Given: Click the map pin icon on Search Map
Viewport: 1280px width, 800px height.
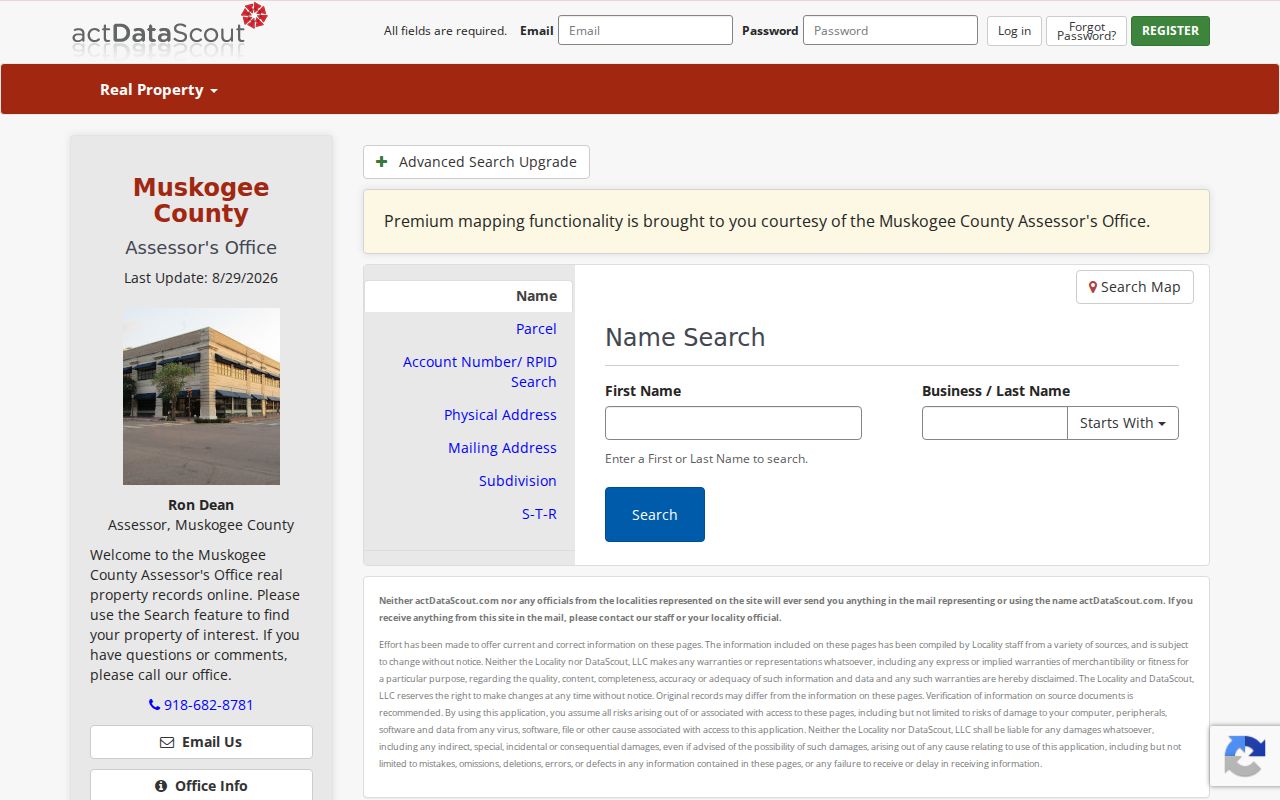Looking at the screenshot, I should (1093, 287).
